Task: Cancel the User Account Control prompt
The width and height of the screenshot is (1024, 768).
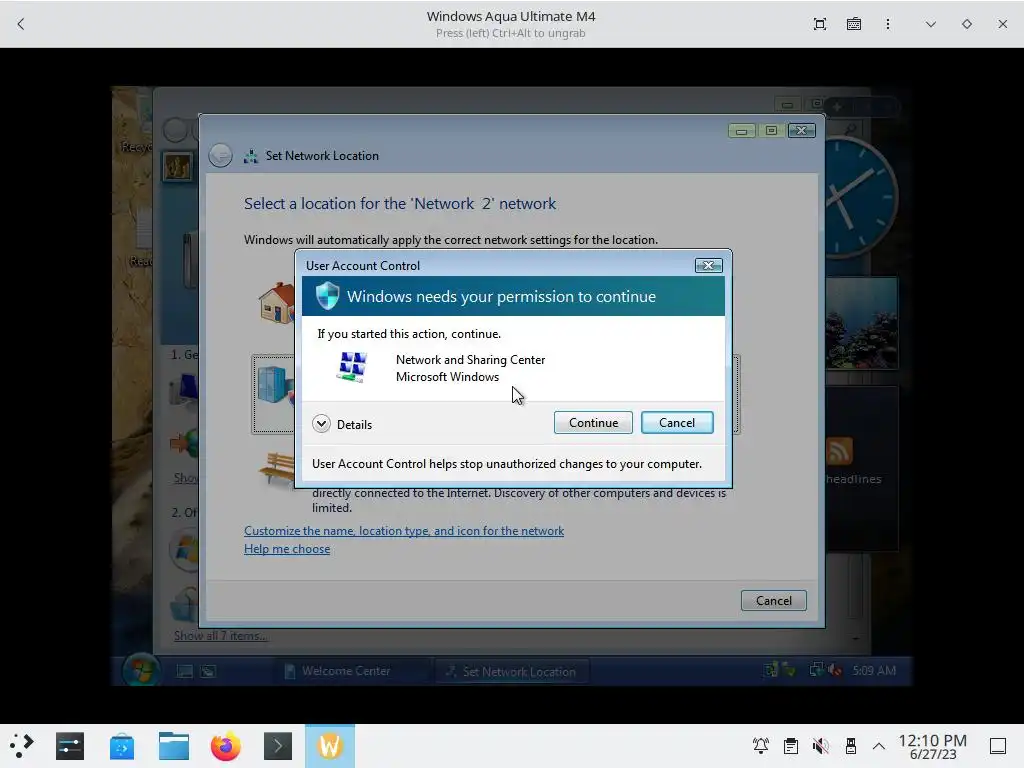Action: (x=677, y=423)
